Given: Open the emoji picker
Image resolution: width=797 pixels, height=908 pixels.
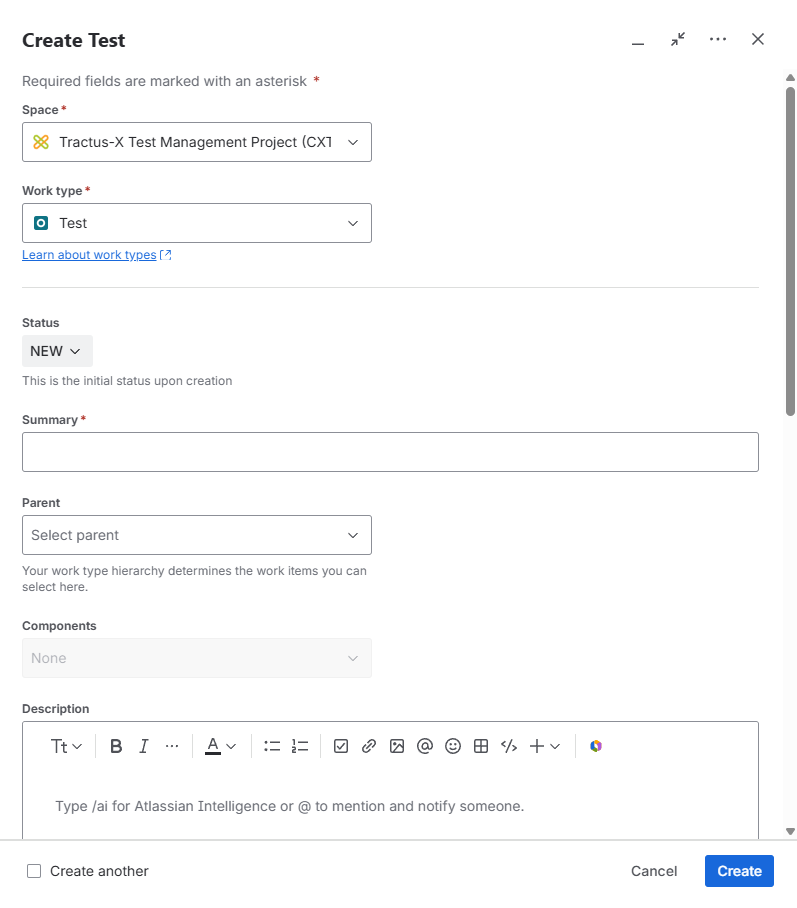Looking at the screenshot, I should (453, 746).
